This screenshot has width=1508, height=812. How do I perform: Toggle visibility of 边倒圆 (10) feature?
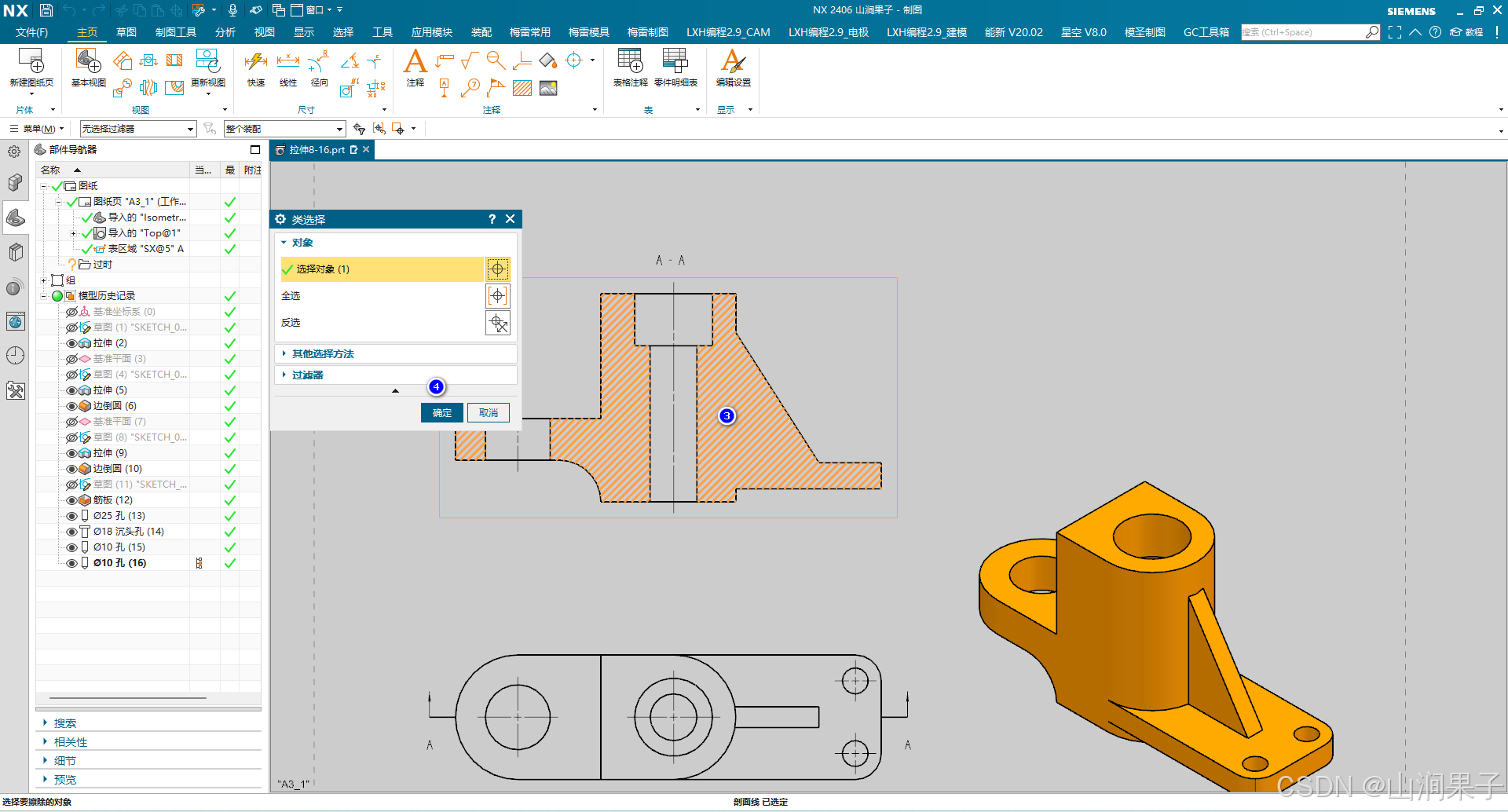(x=71, y=469)
